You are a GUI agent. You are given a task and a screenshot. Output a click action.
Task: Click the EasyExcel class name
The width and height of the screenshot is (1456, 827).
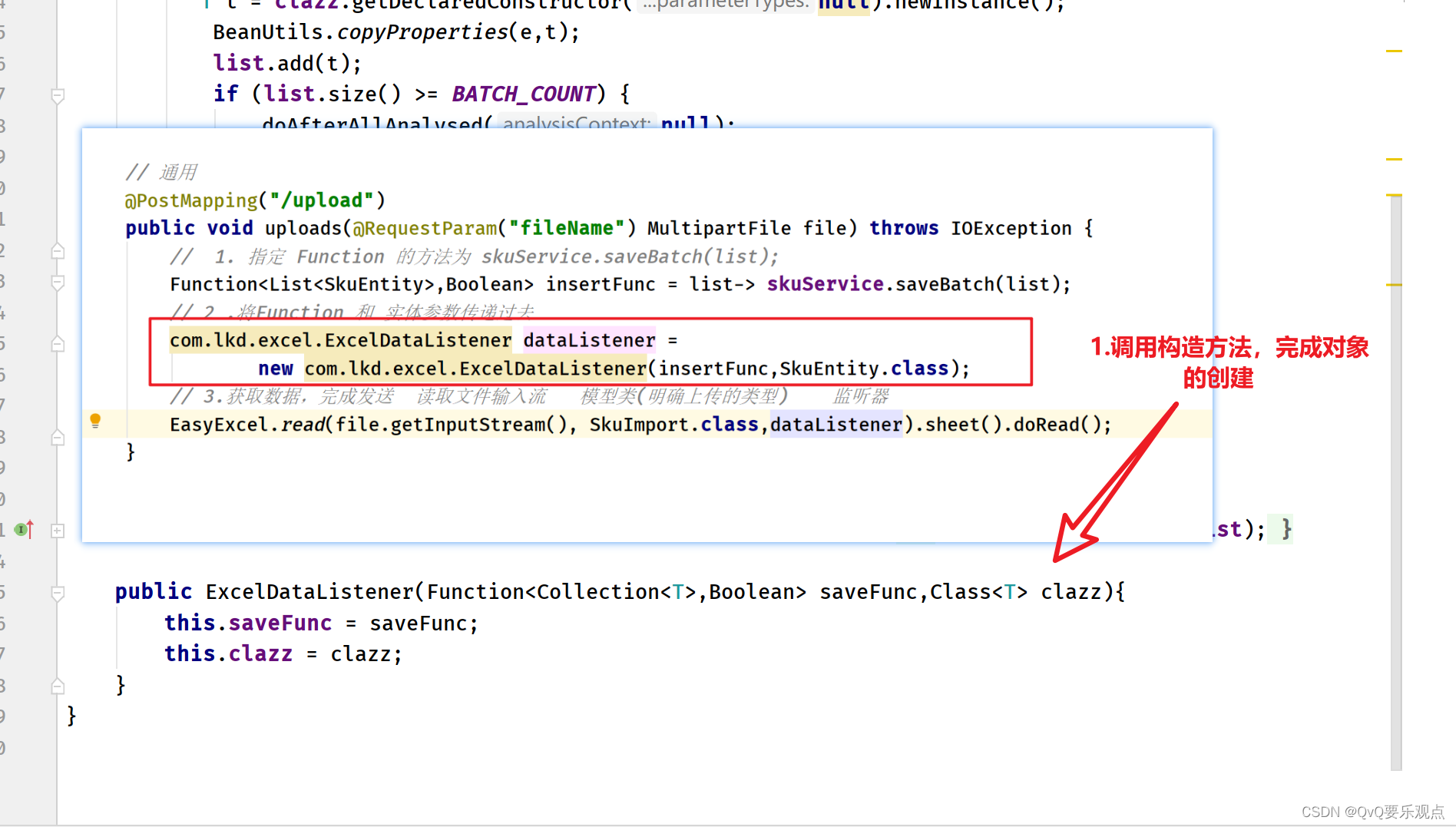tap(219, 425)
